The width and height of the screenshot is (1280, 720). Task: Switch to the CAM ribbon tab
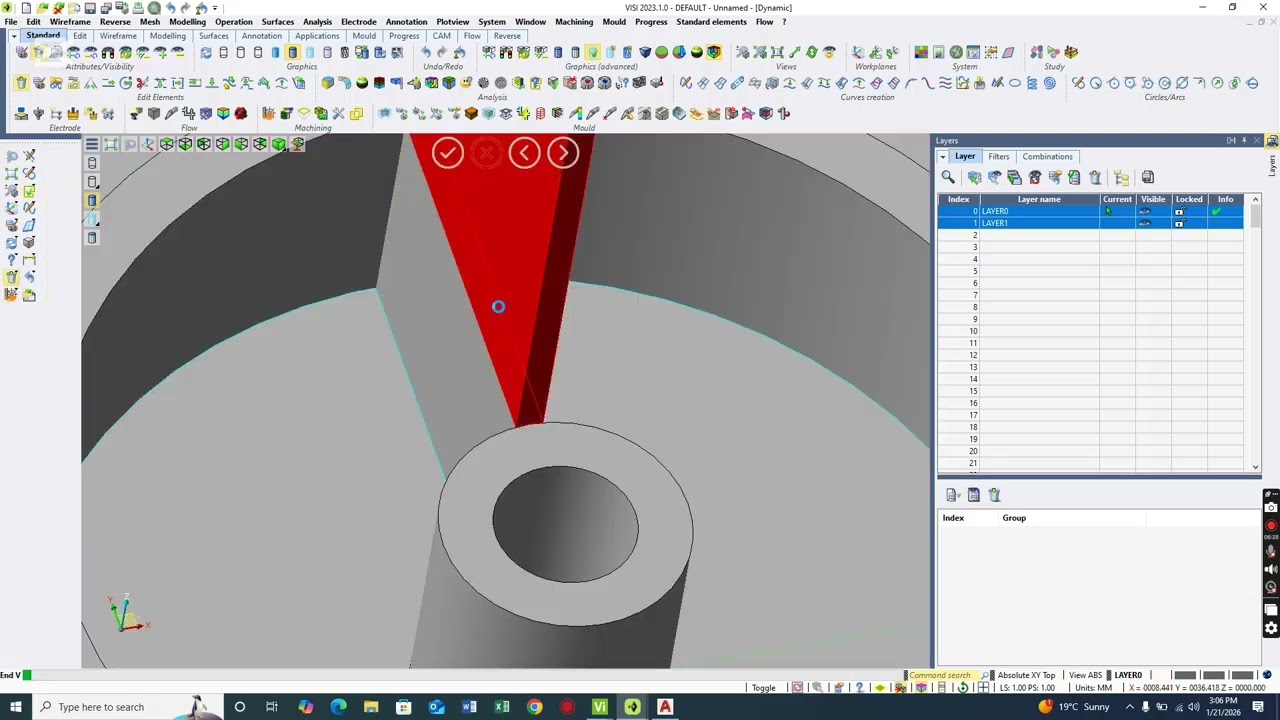pyautogui.click(x=441, y=36)
